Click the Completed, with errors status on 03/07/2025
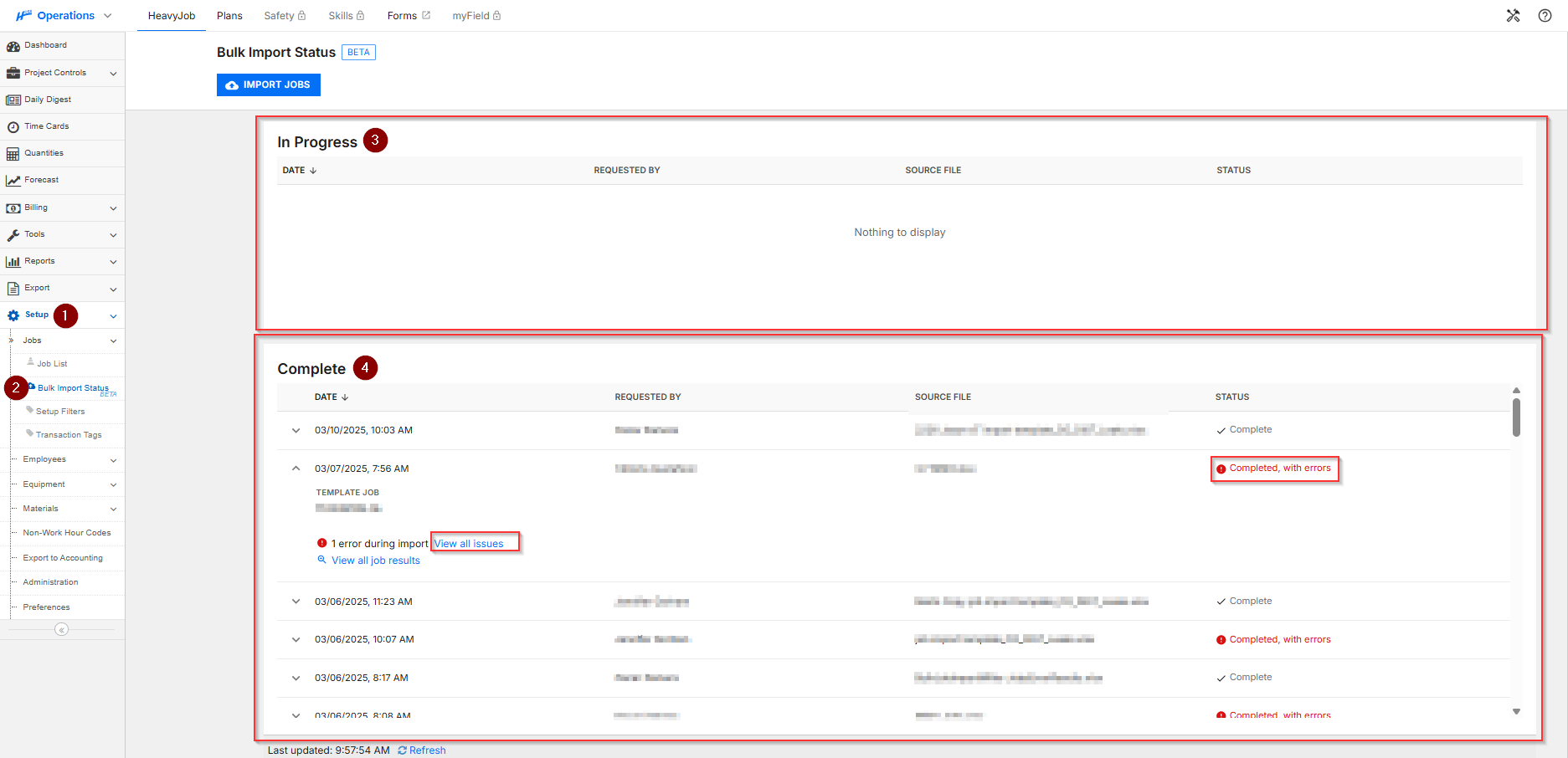The height and width of the screenshot is (758, 1568). pos(1273,469)
